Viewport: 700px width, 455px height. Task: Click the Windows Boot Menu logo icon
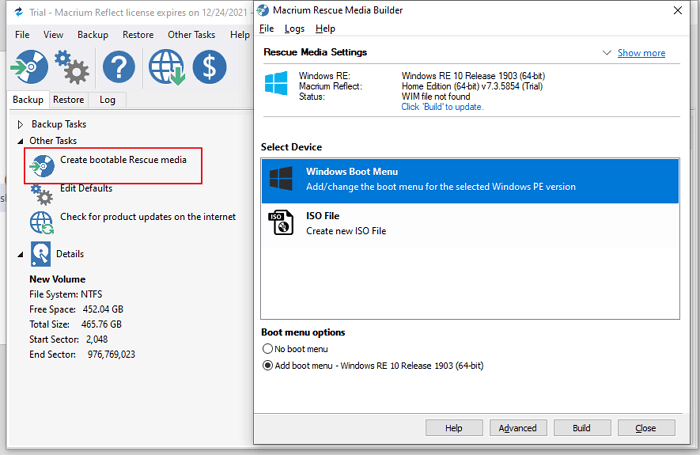[x=281, y=179]
